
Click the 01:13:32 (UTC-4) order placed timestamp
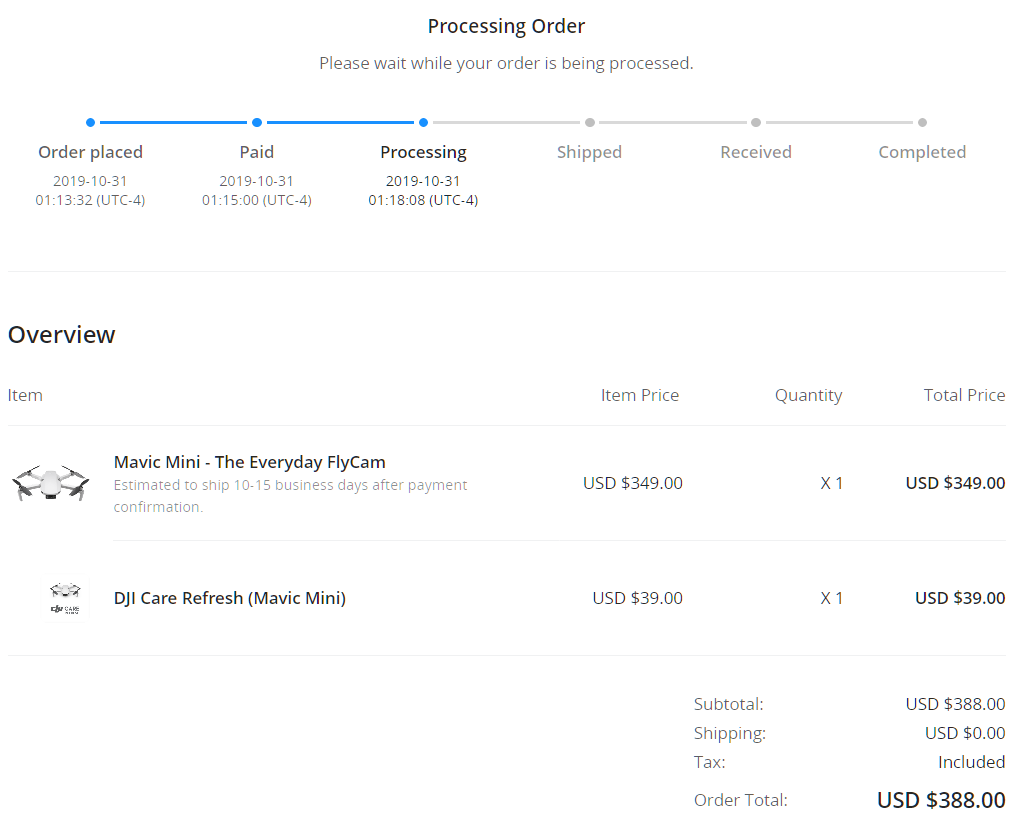tap(90, 200)
